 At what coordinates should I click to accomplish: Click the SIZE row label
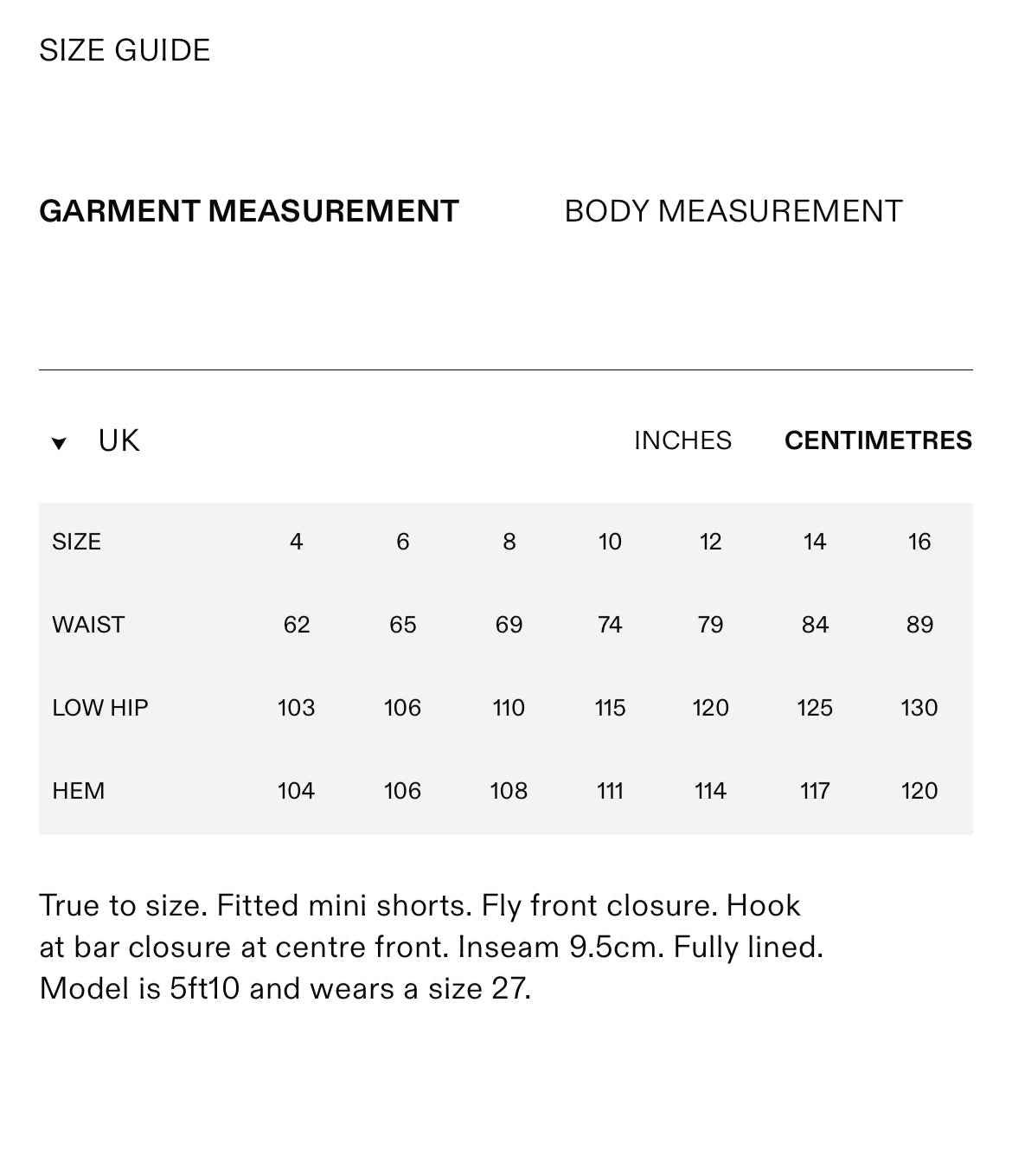point(76,542)
